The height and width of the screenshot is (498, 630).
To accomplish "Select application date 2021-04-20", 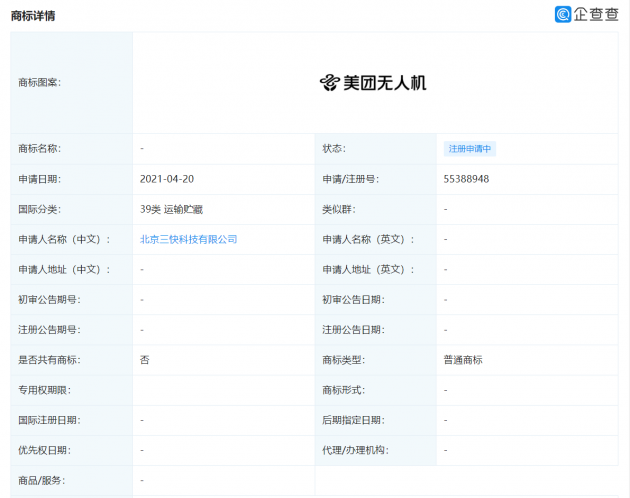I will pos(167,179).
